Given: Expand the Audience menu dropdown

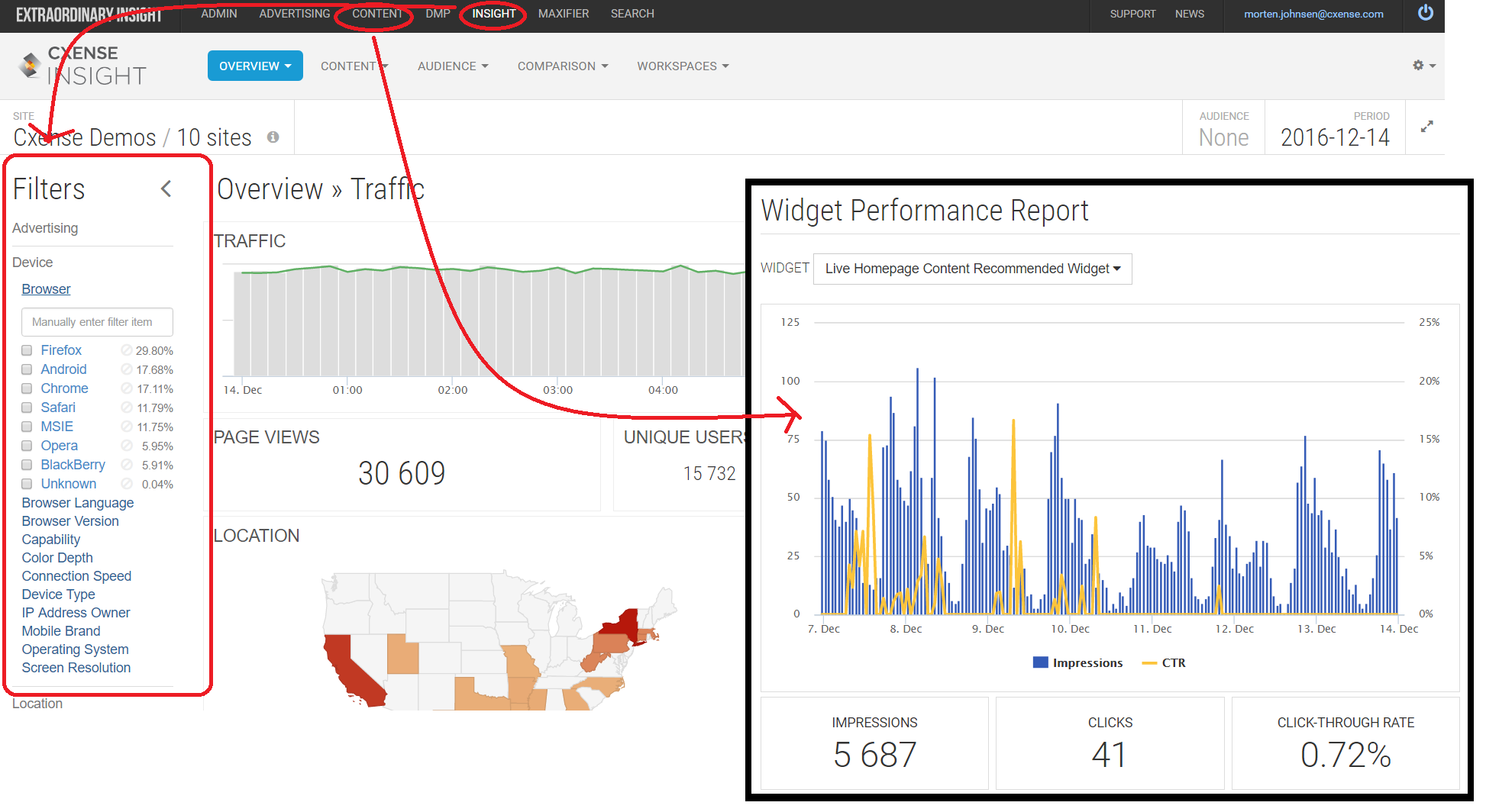Looking at the screenshot, I should tap(453, 66).
